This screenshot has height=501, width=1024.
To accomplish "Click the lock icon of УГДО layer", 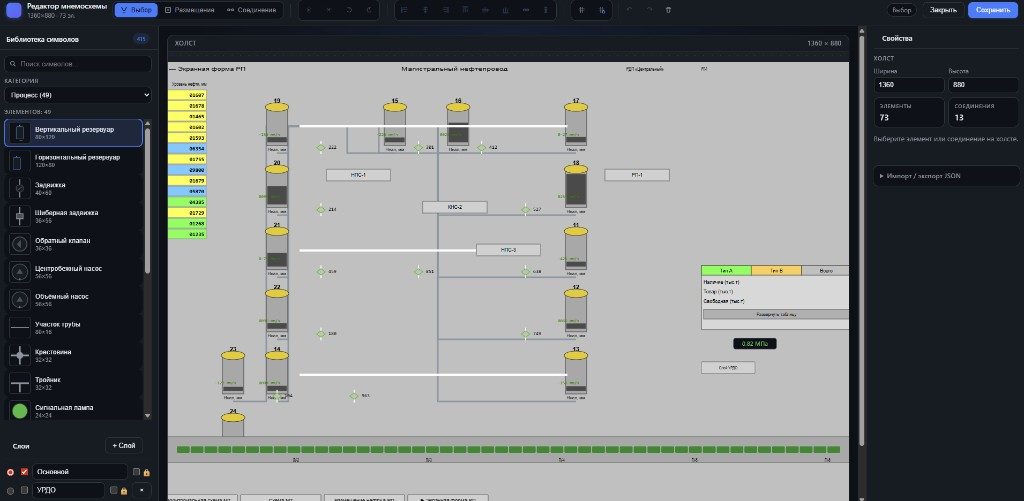I will [x=123, y=491].
